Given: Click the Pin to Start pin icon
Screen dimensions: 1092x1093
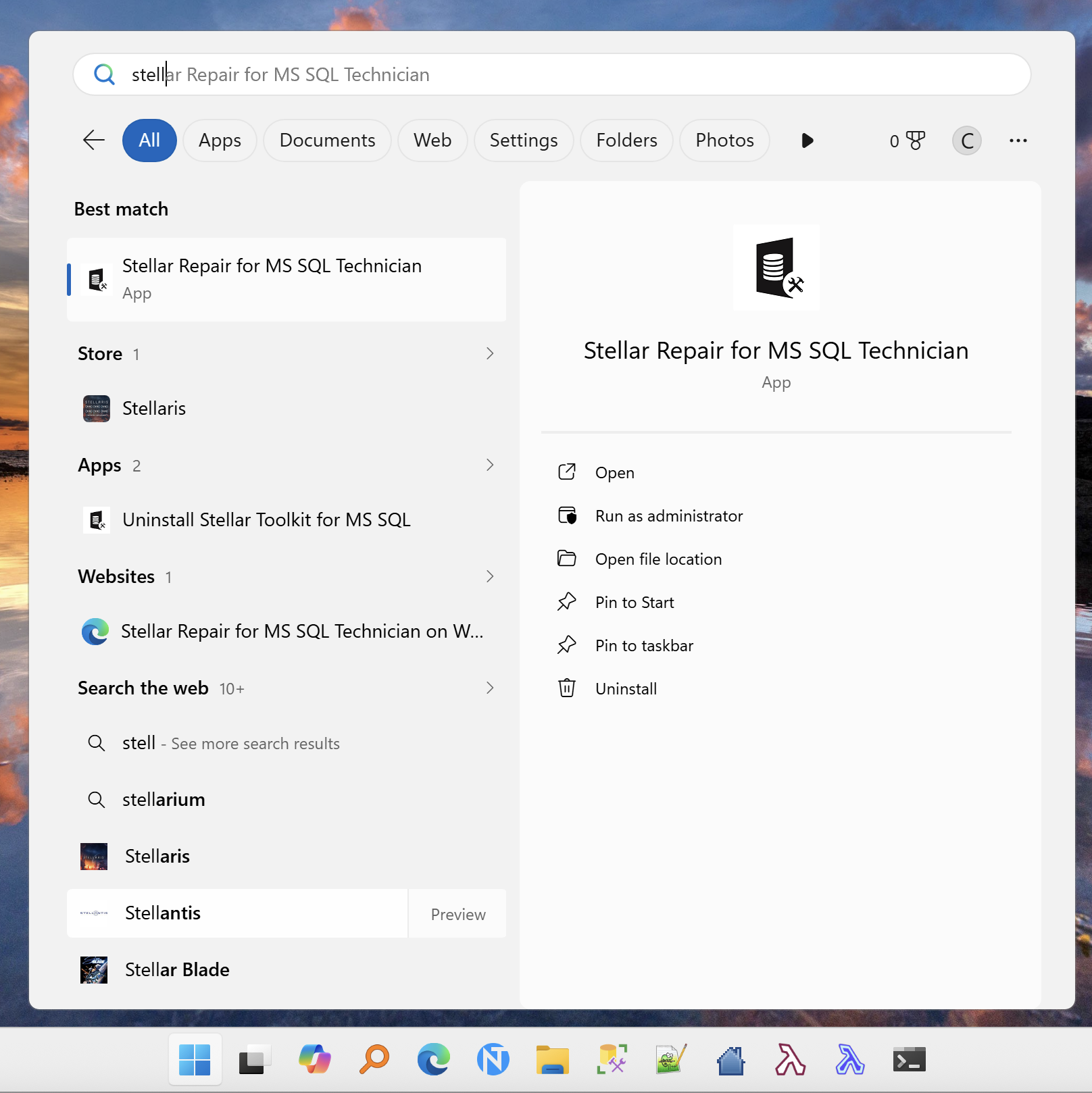Looking at the screenshot, I should 567,601.
